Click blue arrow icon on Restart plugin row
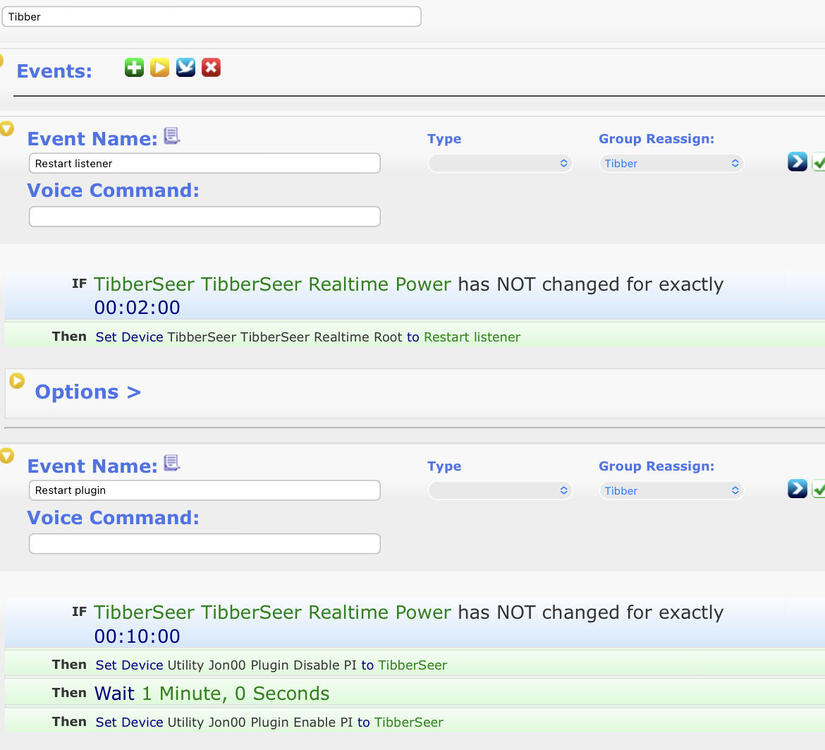825x750 pixels. click(797, 489)
